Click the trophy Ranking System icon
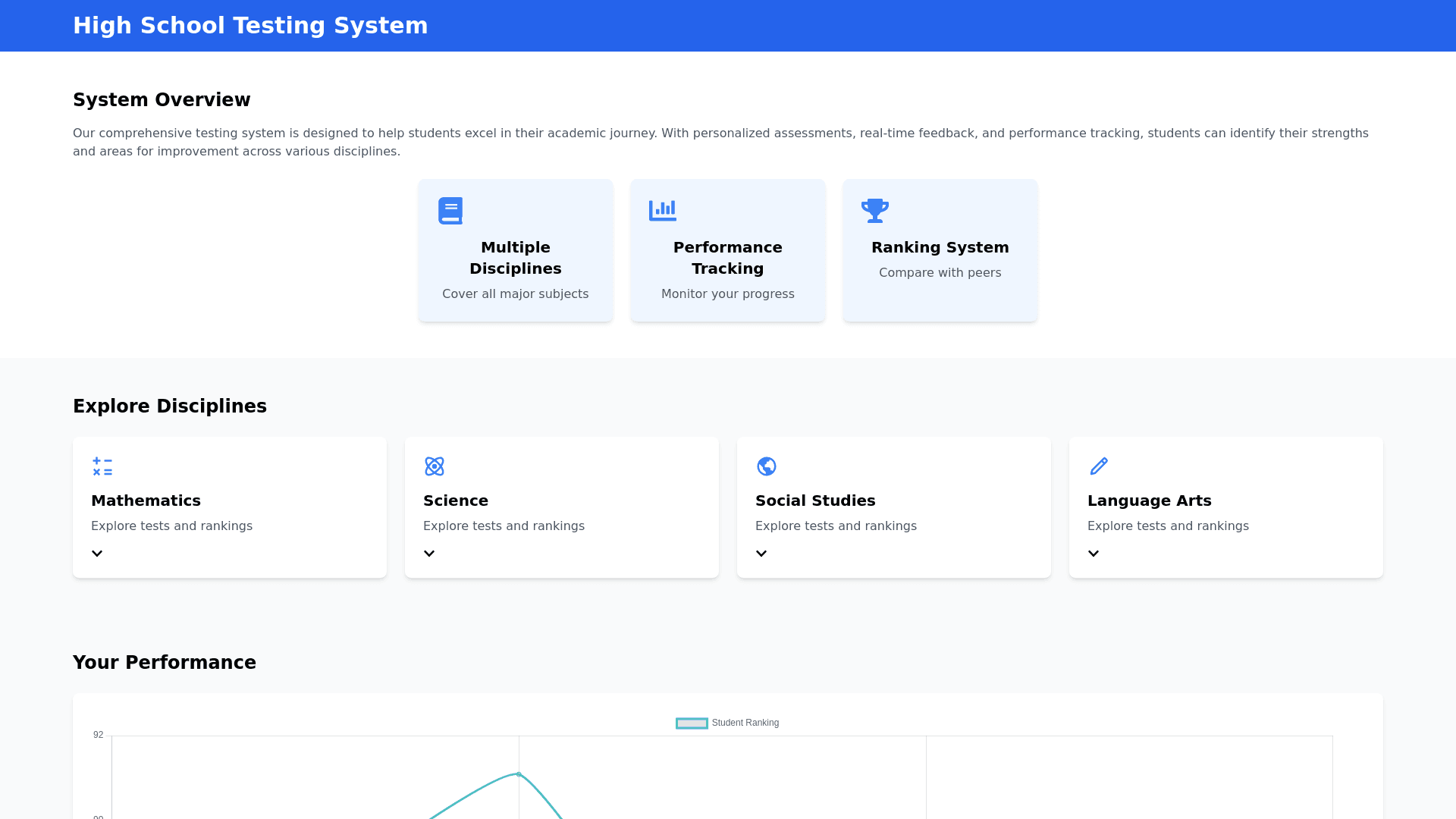Viewport: 1456px width, 819px height. [x=874, y=211]
